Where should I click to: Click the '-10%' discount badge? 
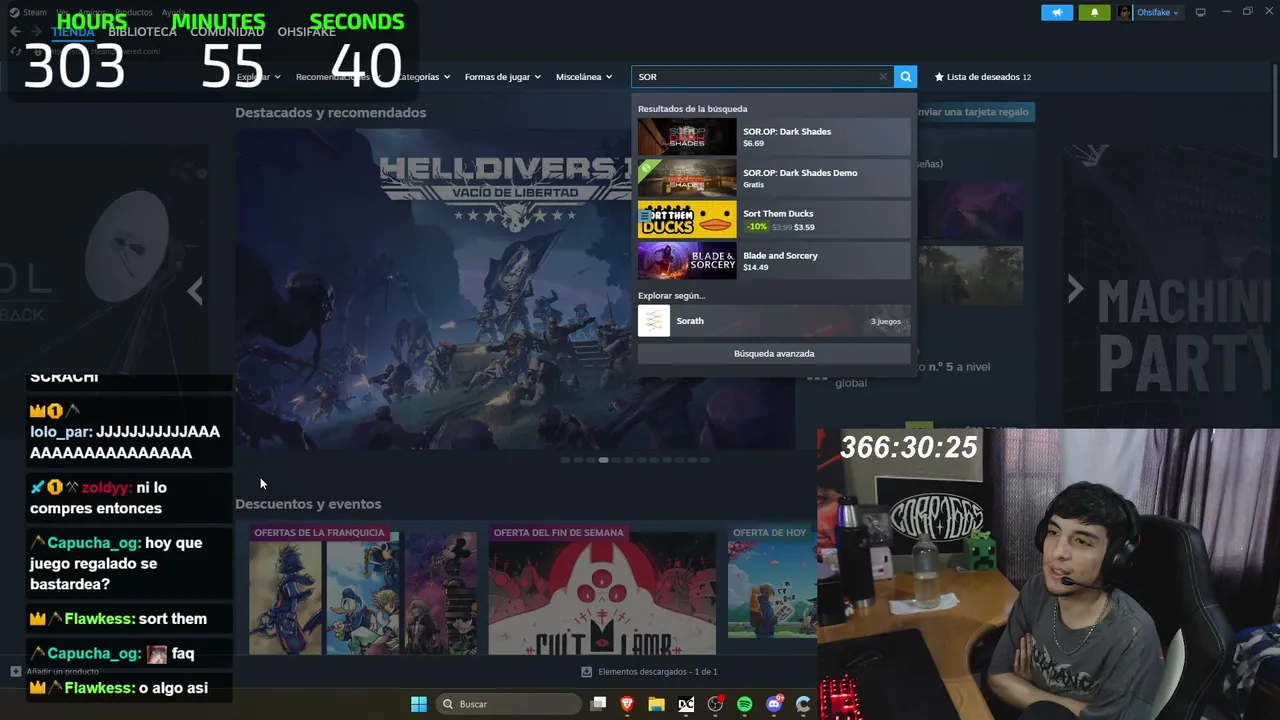756,227
